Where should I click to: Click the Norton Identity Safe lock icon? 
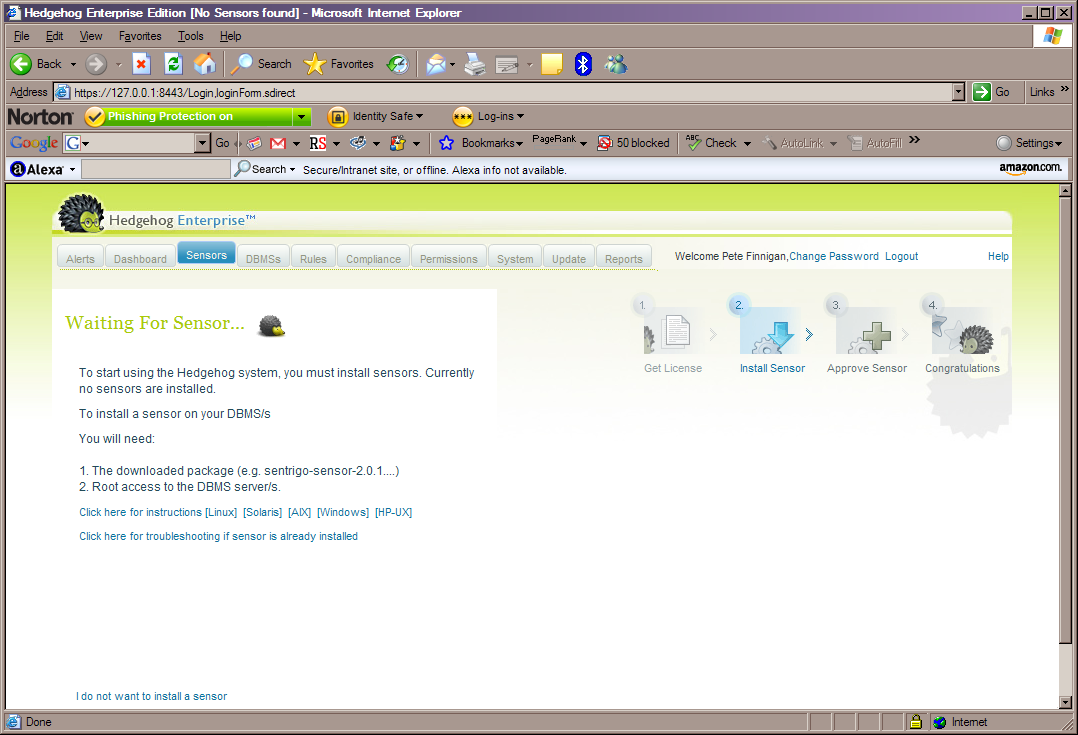point(338,117)
